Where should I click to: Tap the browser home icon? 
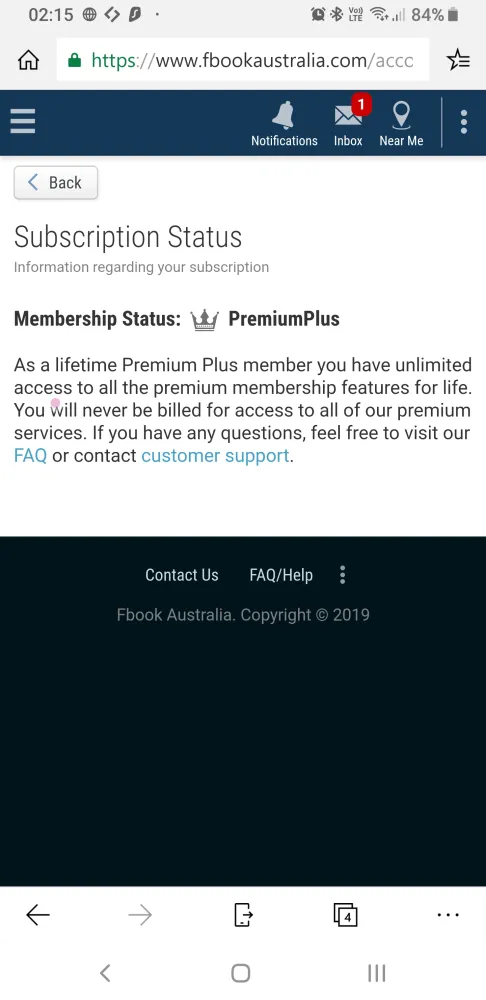pos(28,61)
